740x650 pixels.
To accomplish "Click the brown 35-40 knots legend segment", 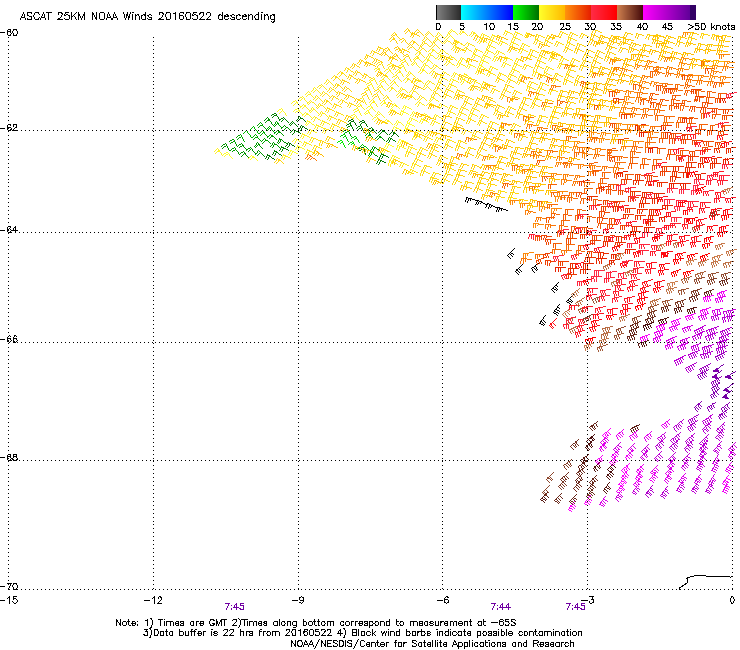I will (630, 12).
